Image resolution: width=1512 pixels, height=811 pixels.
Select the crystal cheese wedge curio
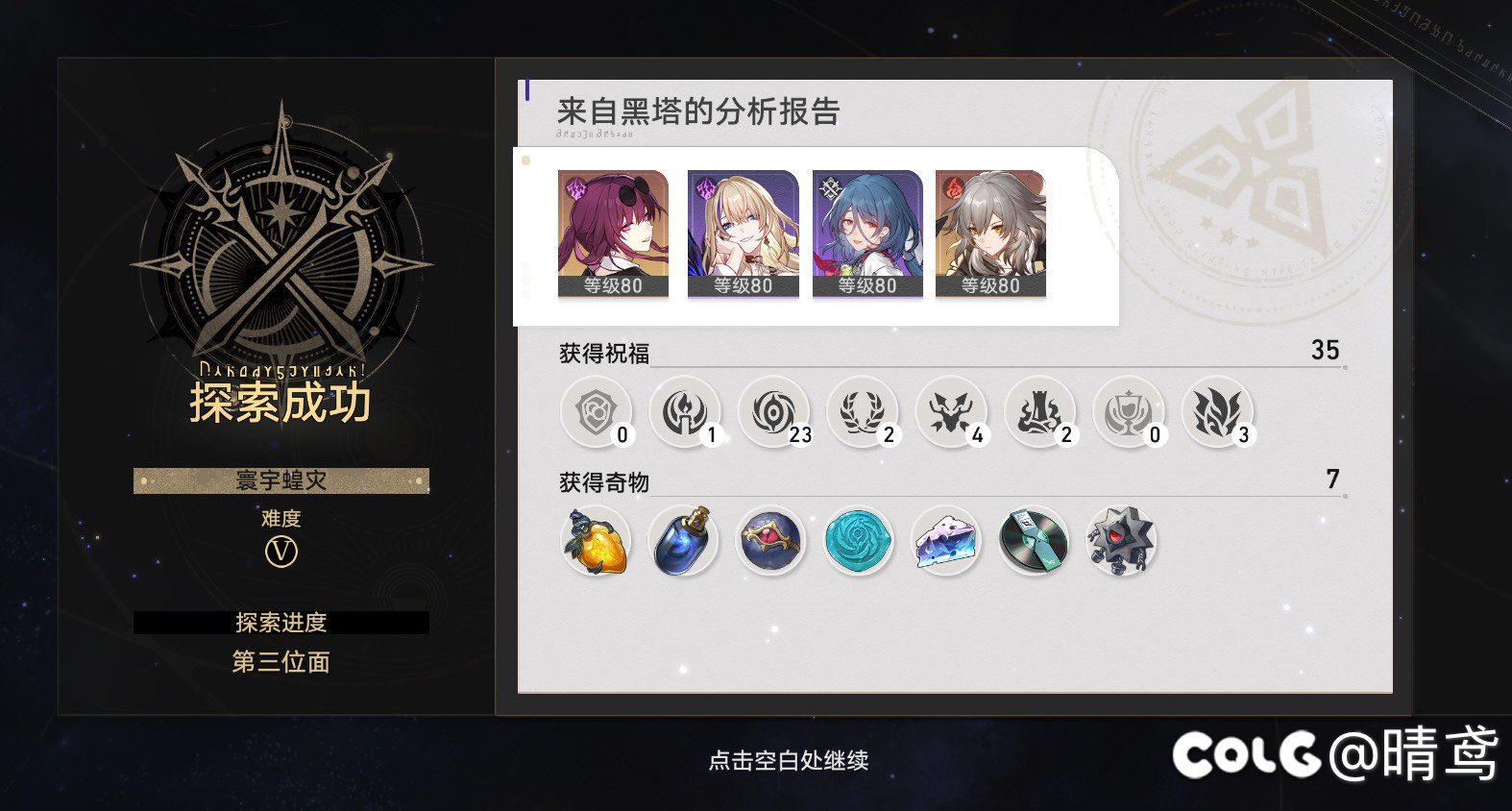click(x=946, y=541)
